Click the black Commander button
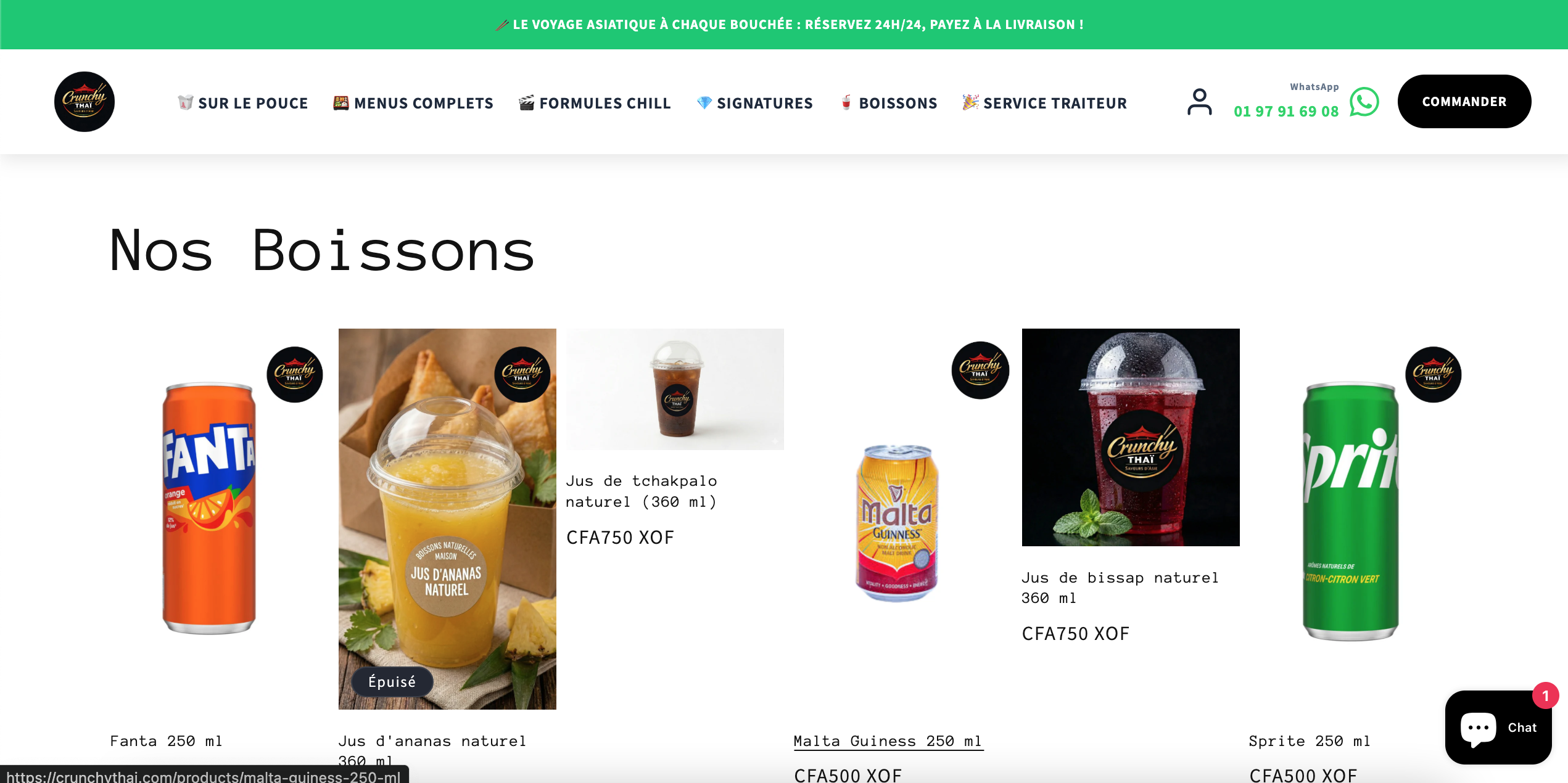 pos(1464,102)
